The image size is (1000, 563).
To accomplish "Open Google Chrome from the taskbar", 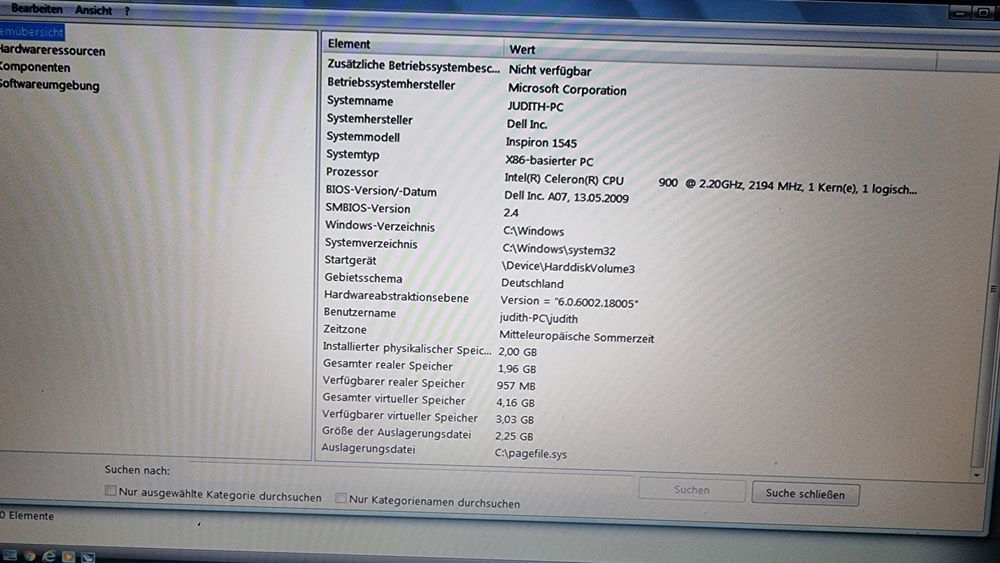I will point(29,555).
